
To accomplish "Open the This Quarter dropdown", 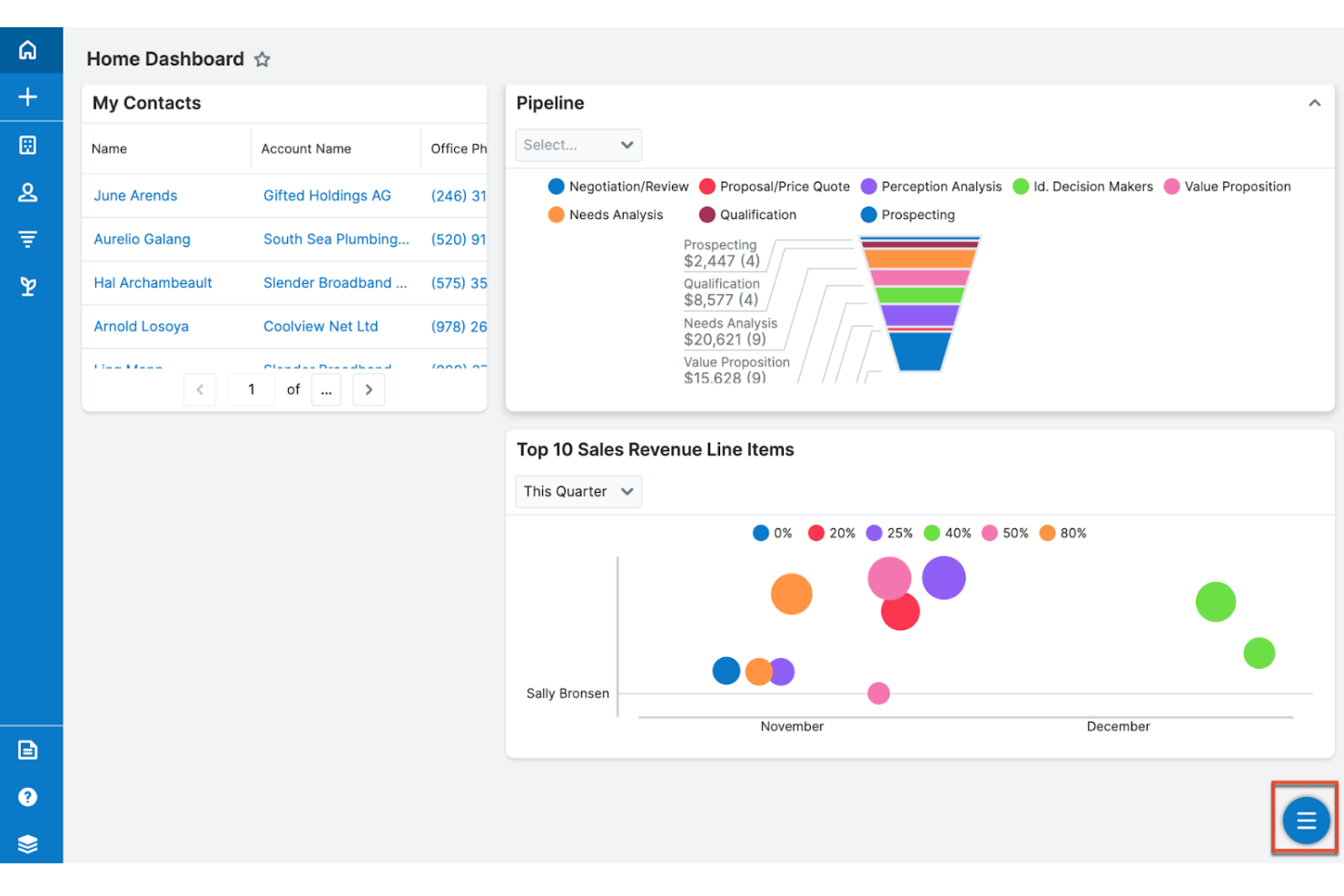I will tap(578, 491).
